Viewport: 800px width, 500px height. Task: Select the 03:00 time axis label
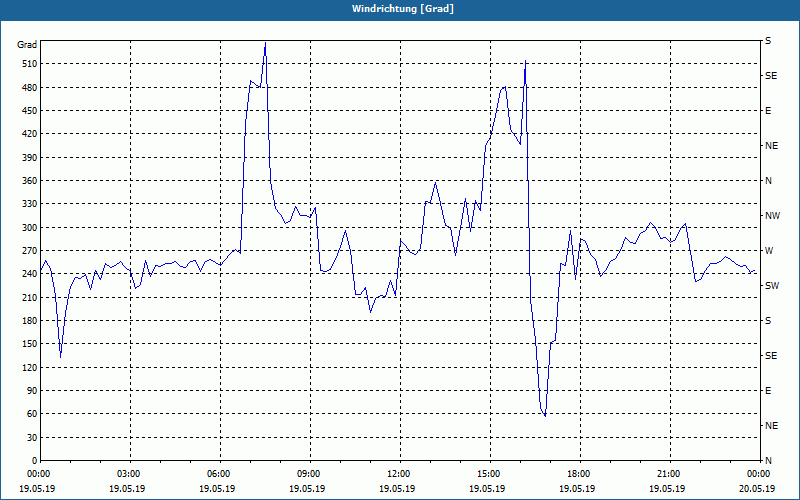pos(128,474)
